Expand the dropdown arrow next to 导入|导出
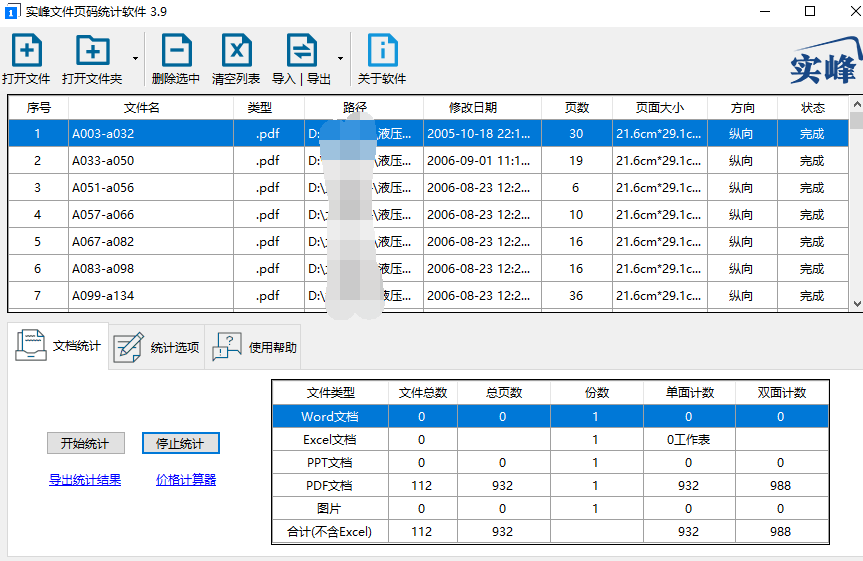This screenshot has width=863, height=561. (x=341, y=58)
